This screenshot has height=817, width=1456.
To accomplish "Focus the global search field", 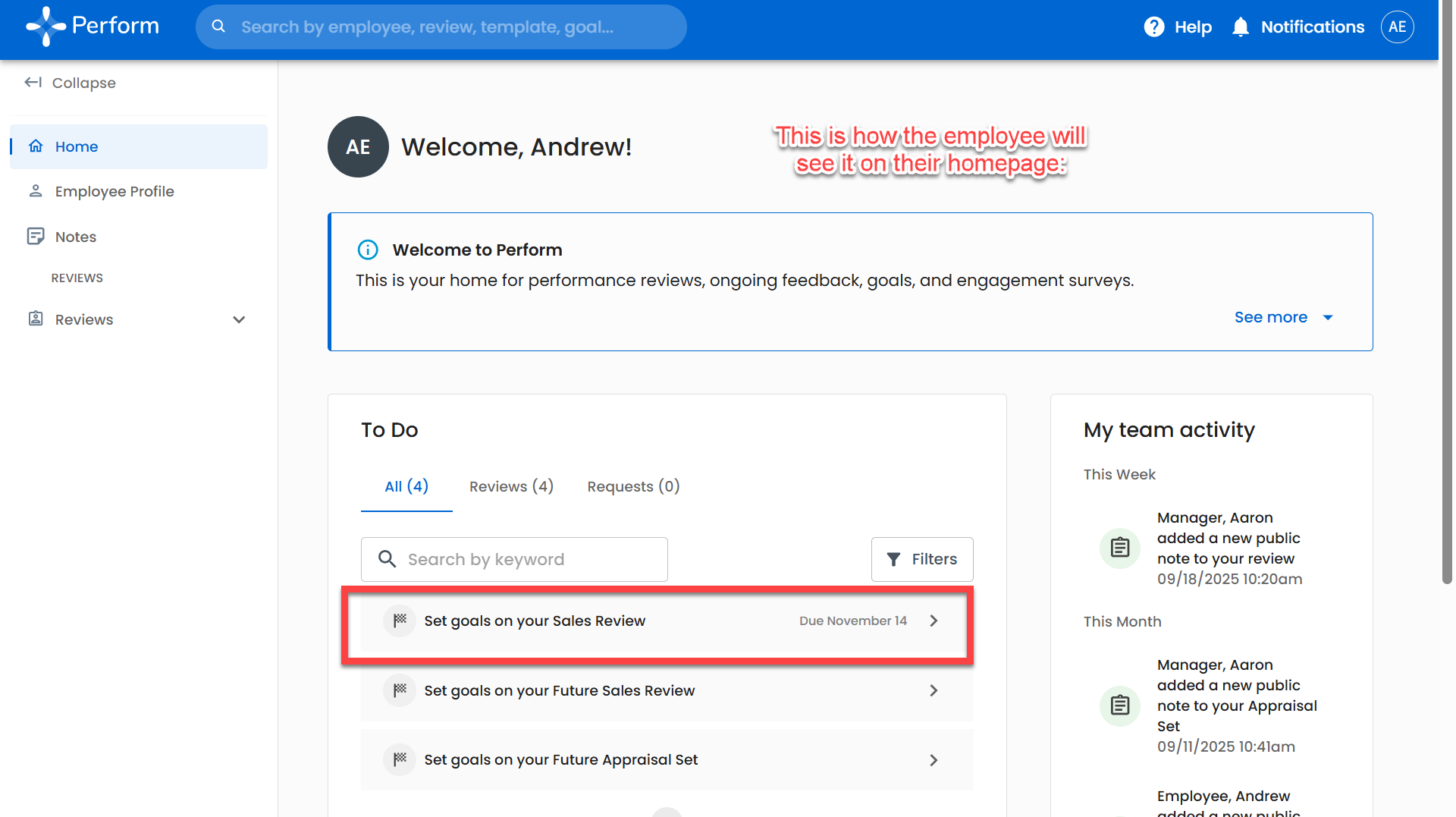I will (441, 27).
